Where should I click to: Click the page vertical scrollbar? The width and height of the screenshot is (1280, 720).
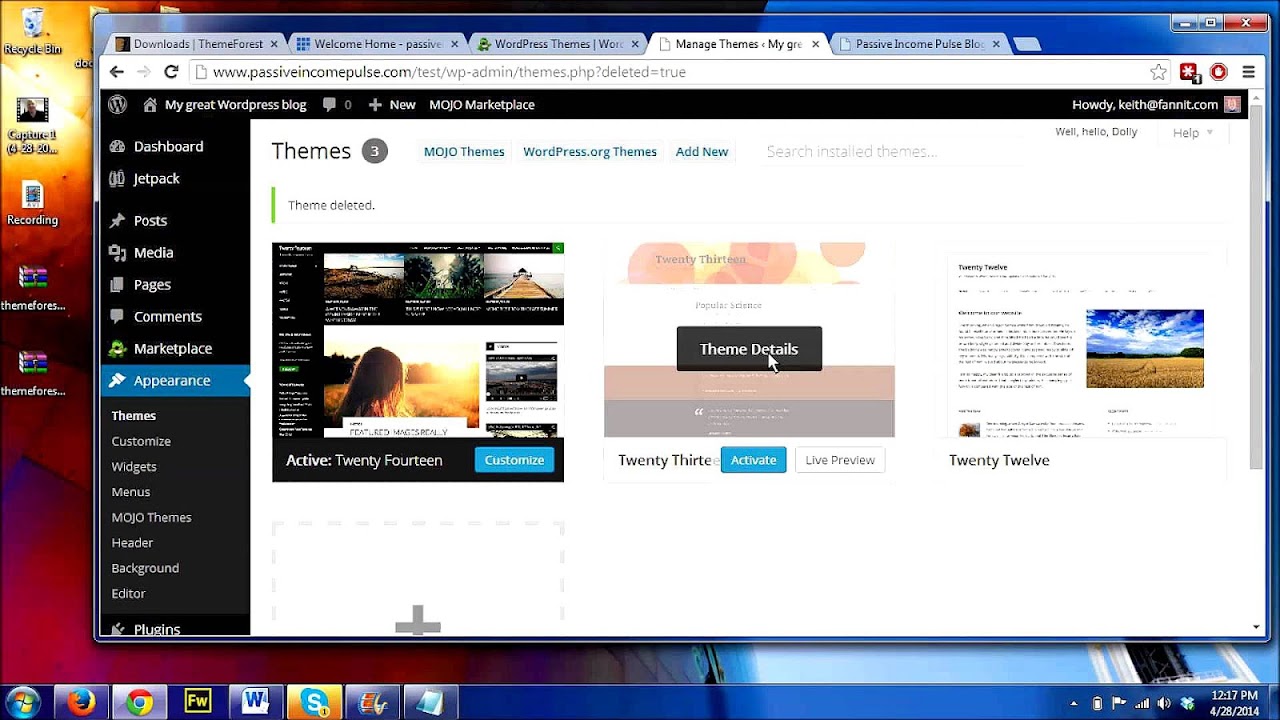[x=1256, y=290]
